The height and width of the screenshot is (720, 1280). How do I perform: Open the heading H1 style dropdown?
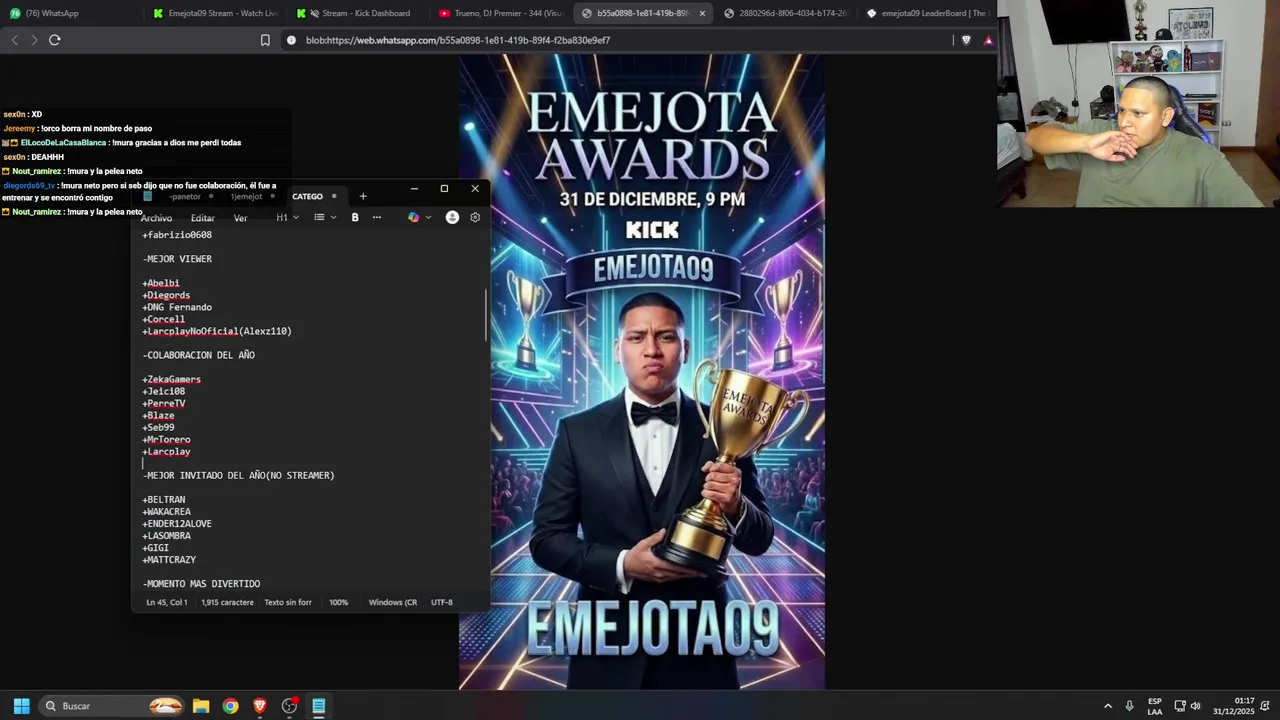288,217
